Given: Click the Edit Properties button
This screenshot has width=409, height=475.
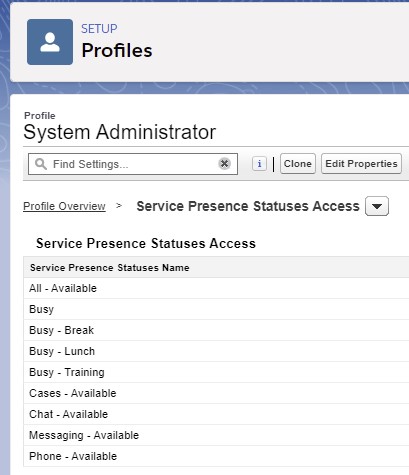Looking at the screenshot, I should [x=361, y=164].
